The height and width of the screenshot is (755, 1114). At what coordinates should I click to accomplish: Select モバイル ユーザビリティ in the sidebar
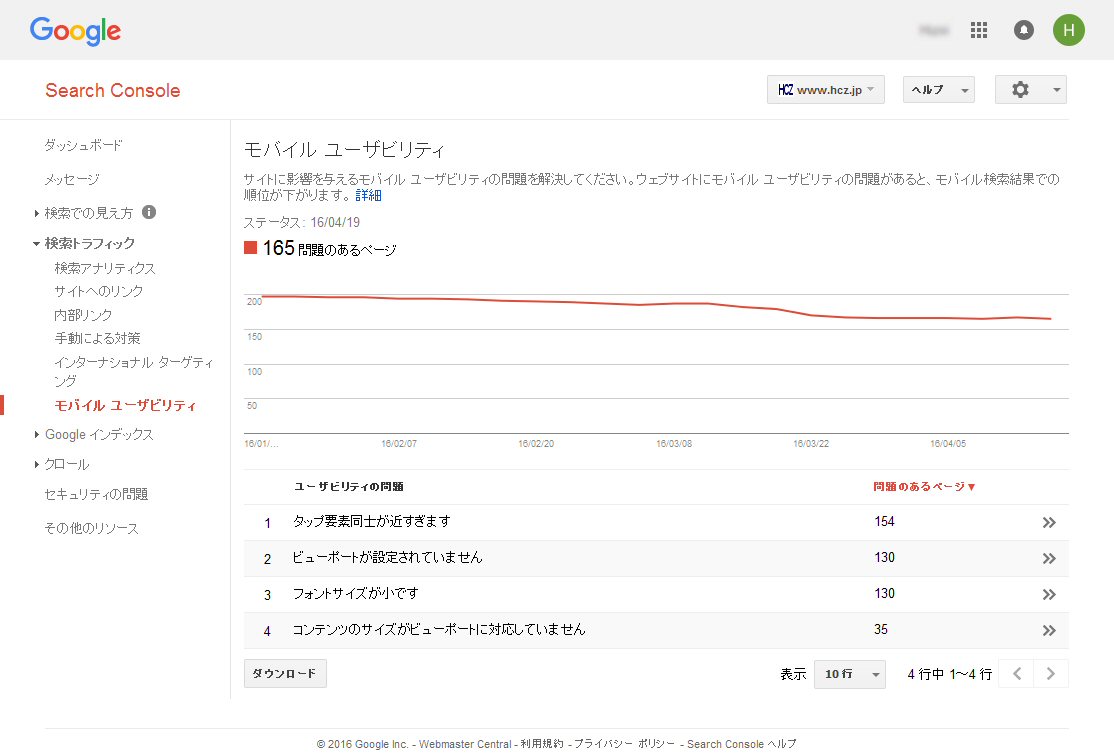(125, 406)
